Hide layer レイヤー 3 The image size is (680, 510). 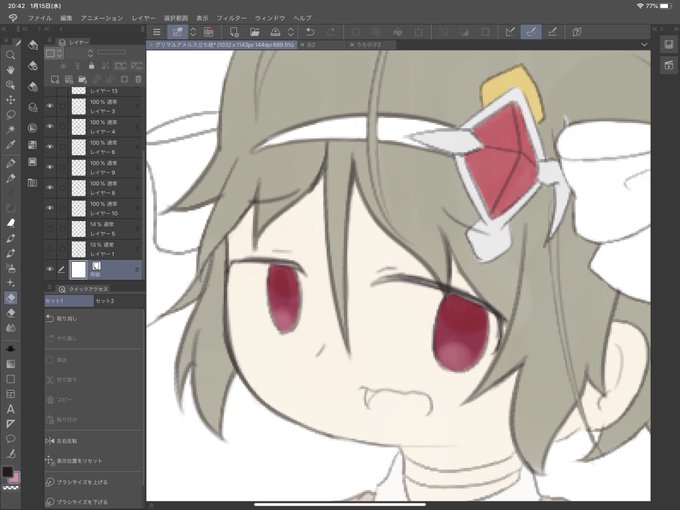coord(50,106)
